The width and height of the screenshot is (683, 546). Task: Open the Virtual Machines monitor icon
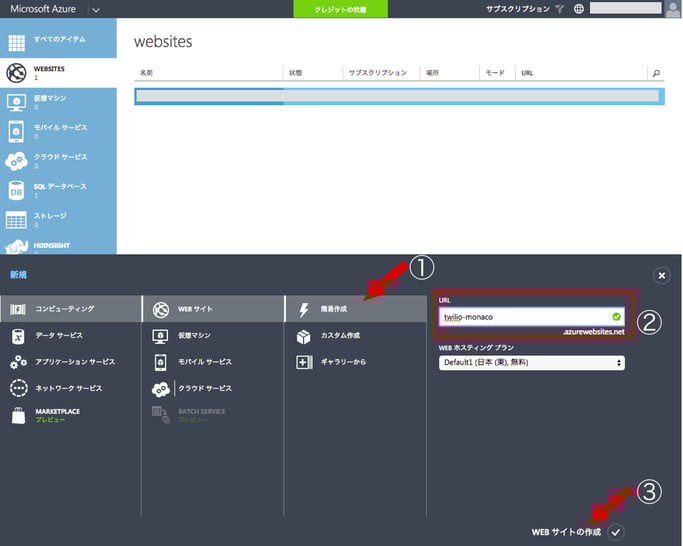(16, 102)
